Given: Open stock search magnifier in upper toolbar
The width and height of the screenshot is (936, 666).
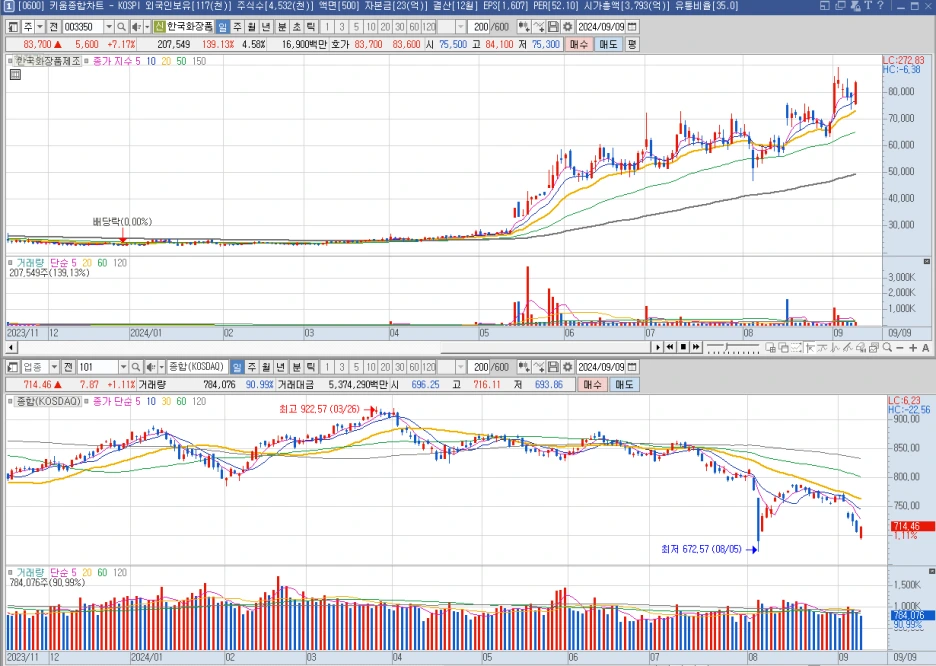Looking at the screenshot, I should click(x=121, y=27).
